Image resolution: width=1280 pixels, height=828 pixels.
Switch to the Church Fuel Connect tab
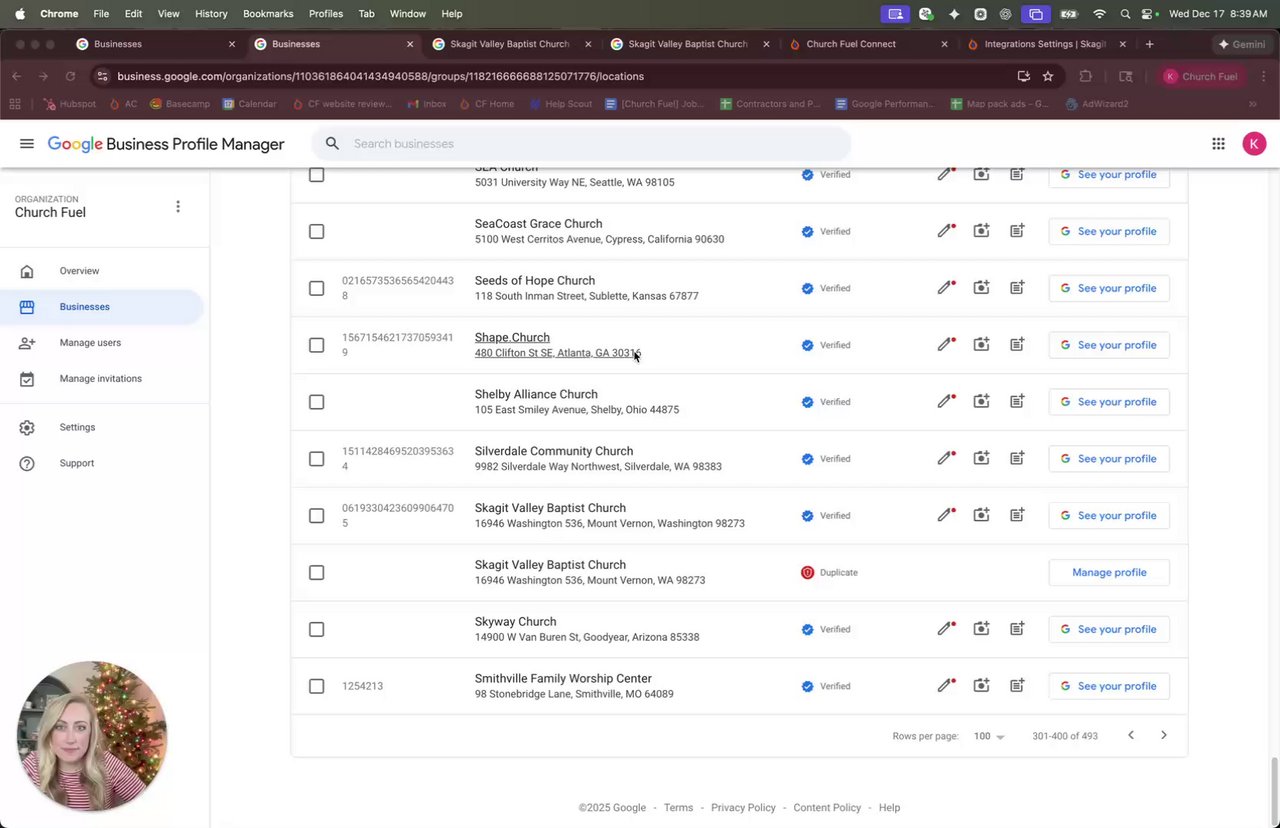tap(850, 44)
